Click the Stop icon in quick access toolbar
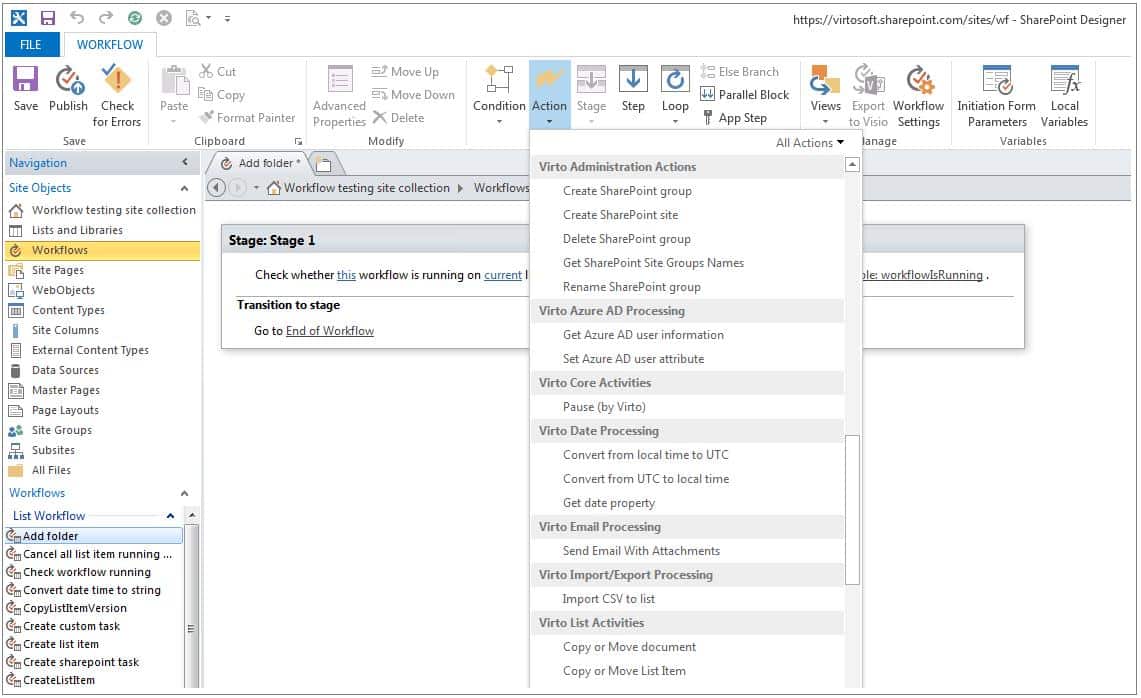1141x698 pixels. tap(164, 18)
